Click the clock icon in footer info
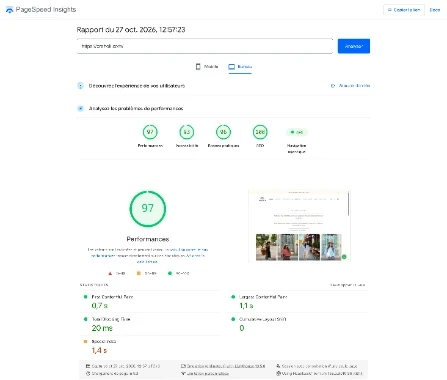 coord(88,374)
